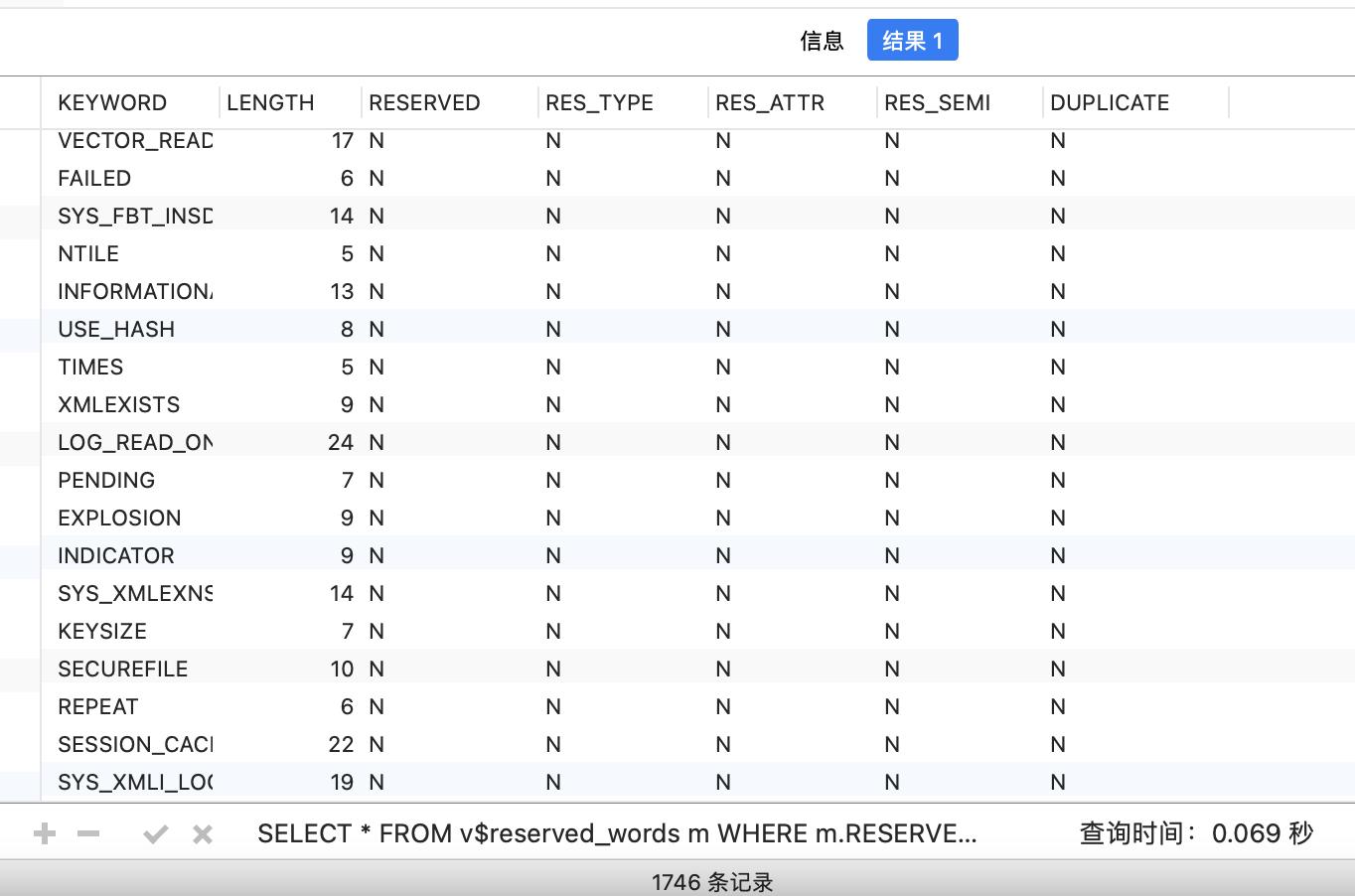Viewport: 1355px width, 896px height.
Task: Select the NTILE keyword row
Action: click(x=87, y=253)
